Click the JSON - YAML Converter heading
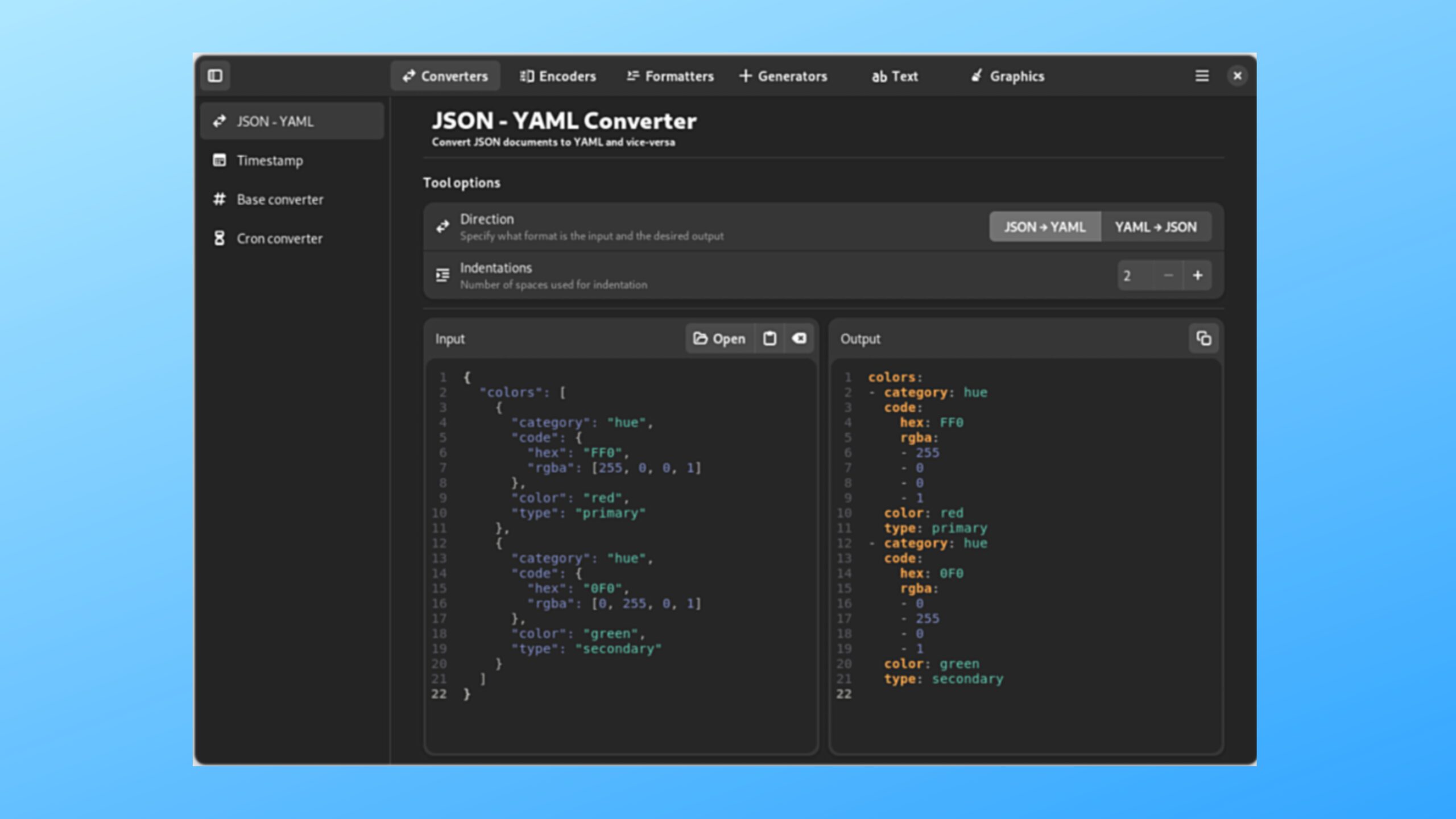The width and height of the screenshot is (1456, 819). (564, 121)
